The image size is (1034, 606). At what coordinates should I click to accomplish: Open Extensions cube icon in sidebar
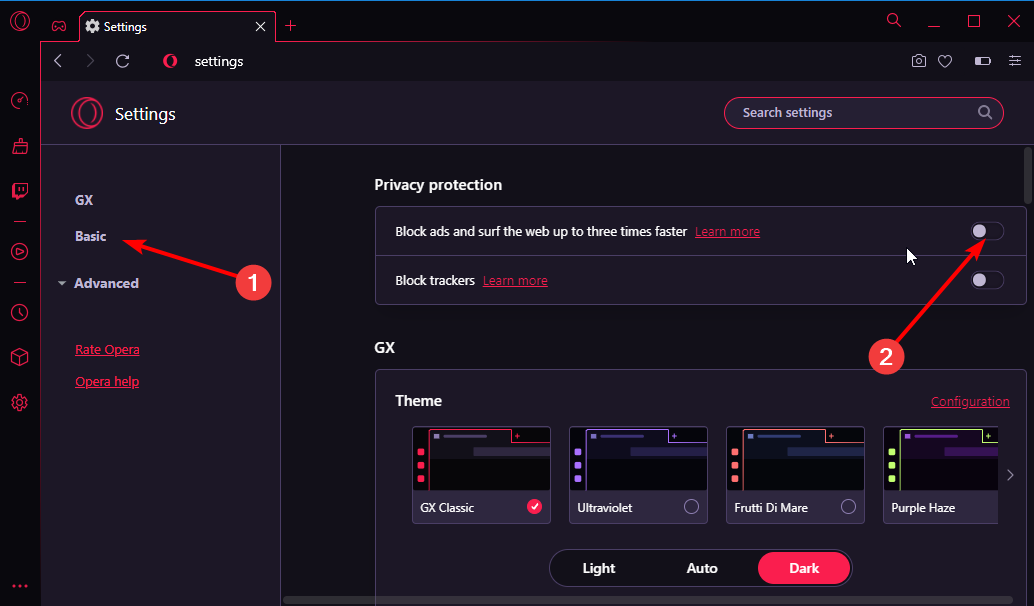click(20, 357)
